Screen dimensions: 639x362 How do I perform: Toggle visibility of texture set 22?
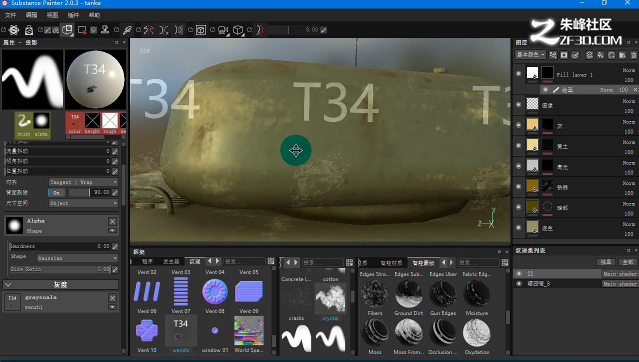(x=519, y=274)
